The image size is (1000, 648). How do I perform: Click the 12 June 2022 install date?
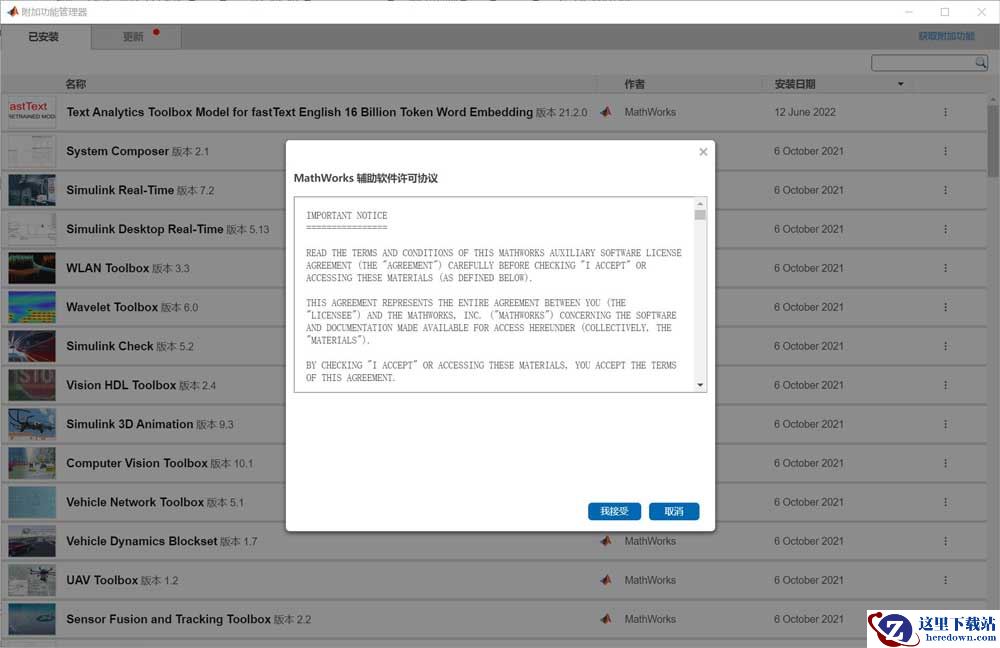(805, 112)
